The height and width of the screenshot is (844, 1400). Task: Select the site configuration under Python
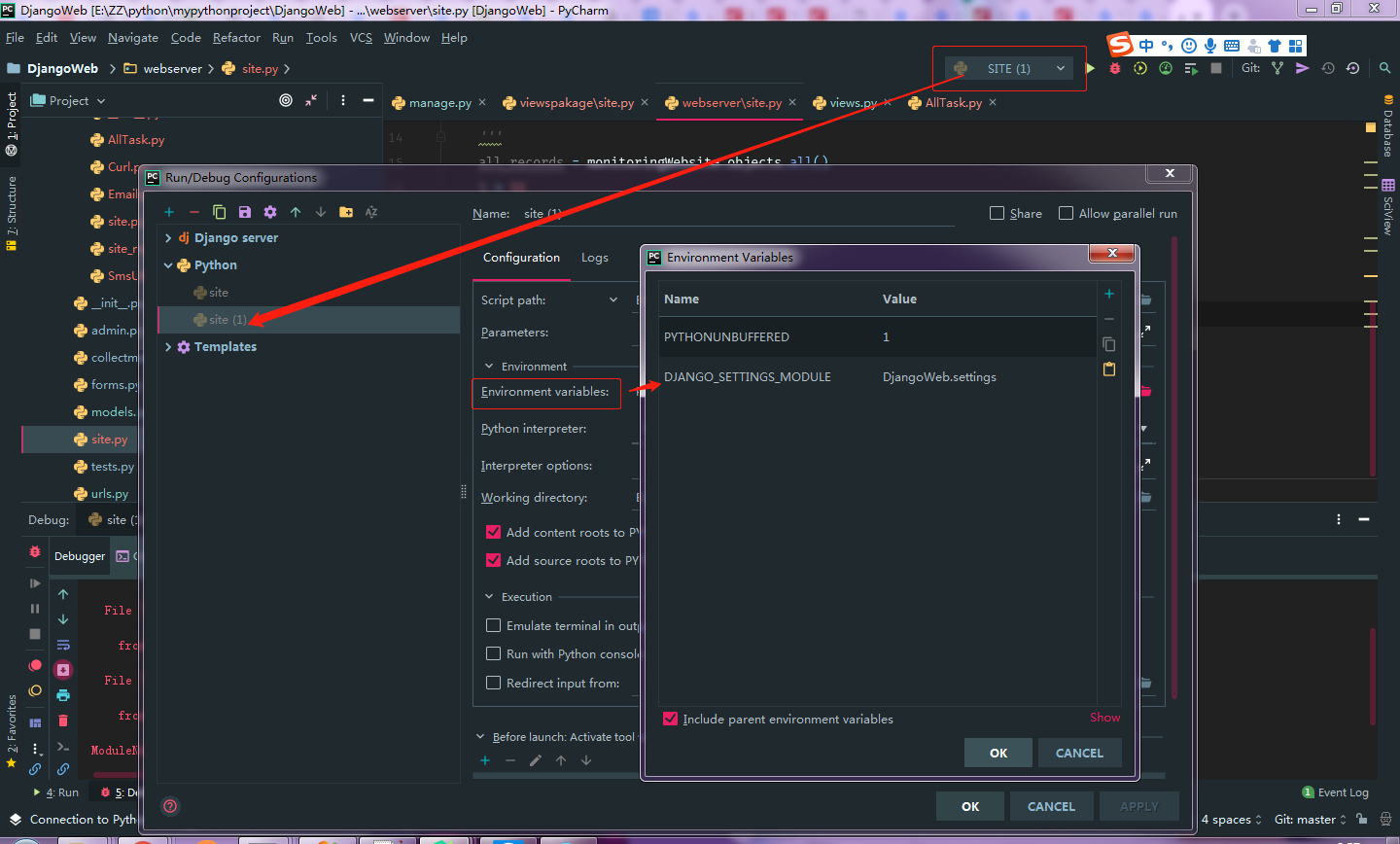(219, 292)
